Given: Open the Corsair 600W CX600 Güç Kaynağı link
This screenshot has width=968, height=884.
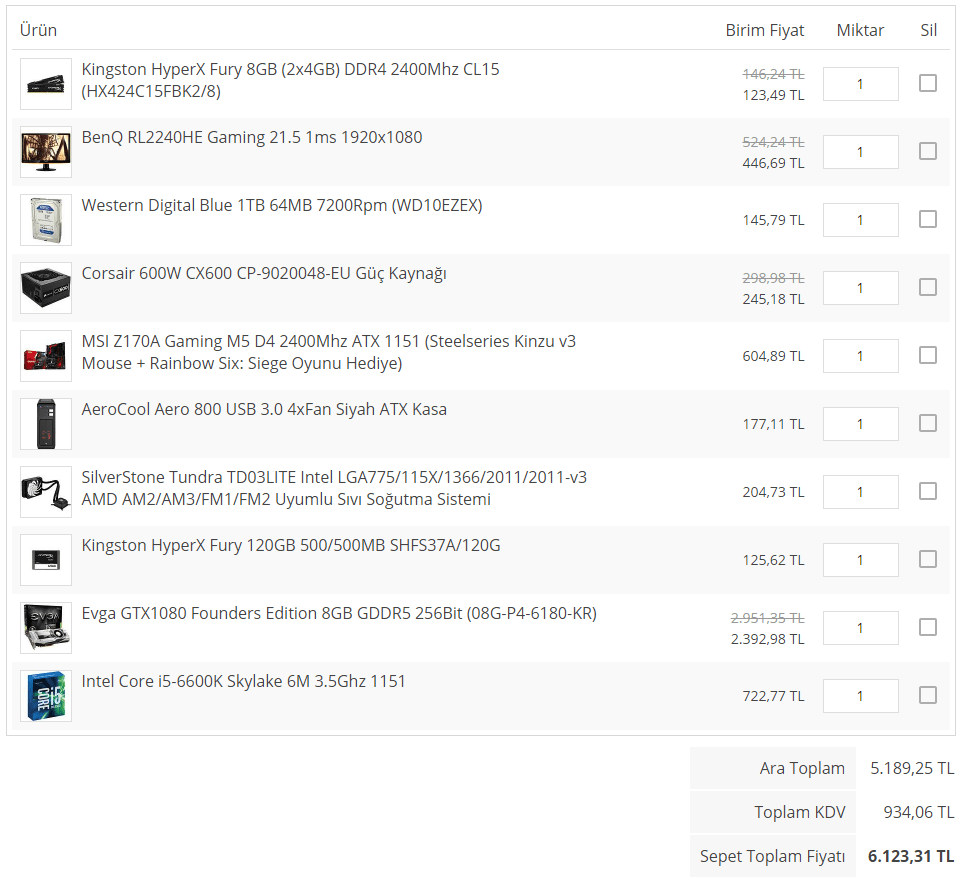Looking at the screenshot, I should 264,273.
